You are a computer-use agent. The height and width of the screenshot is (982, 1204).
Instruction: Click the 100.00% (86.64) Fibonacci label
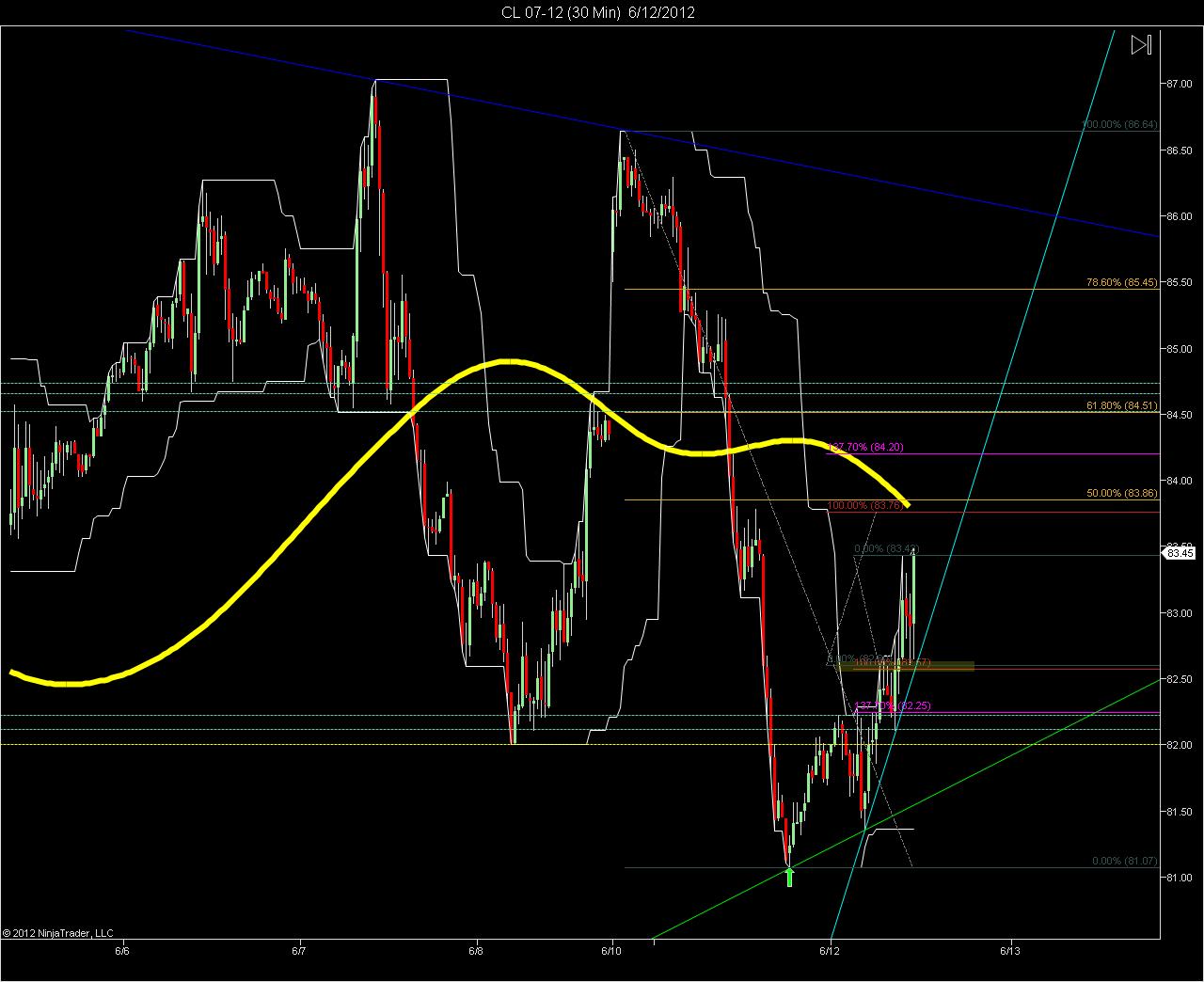(x=1120, y=124)
